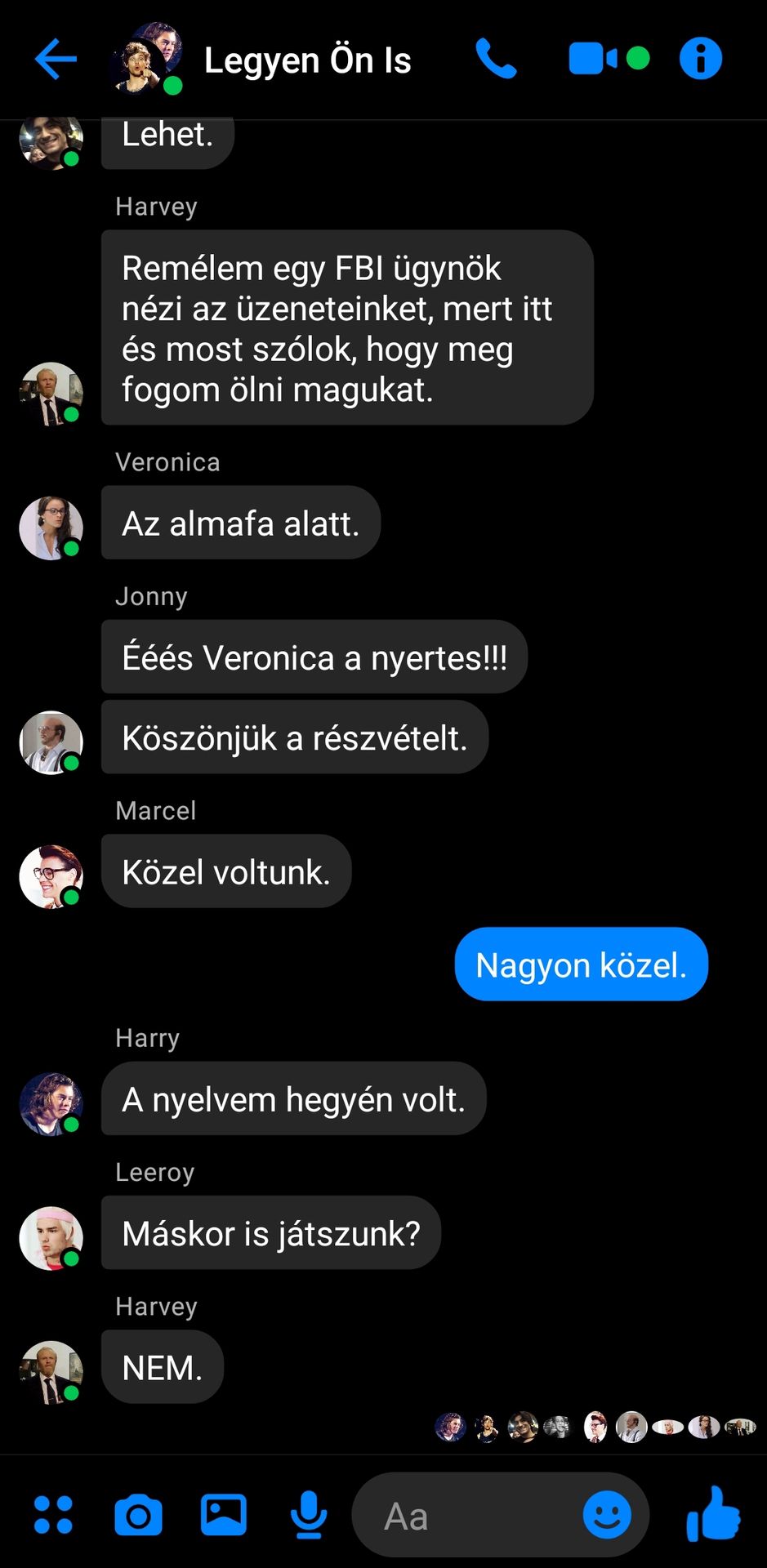Image resolution: width=767 pixels, height=1568 pixels.
Task: Open Veronica's profile picture
Action: click(51, 528)
